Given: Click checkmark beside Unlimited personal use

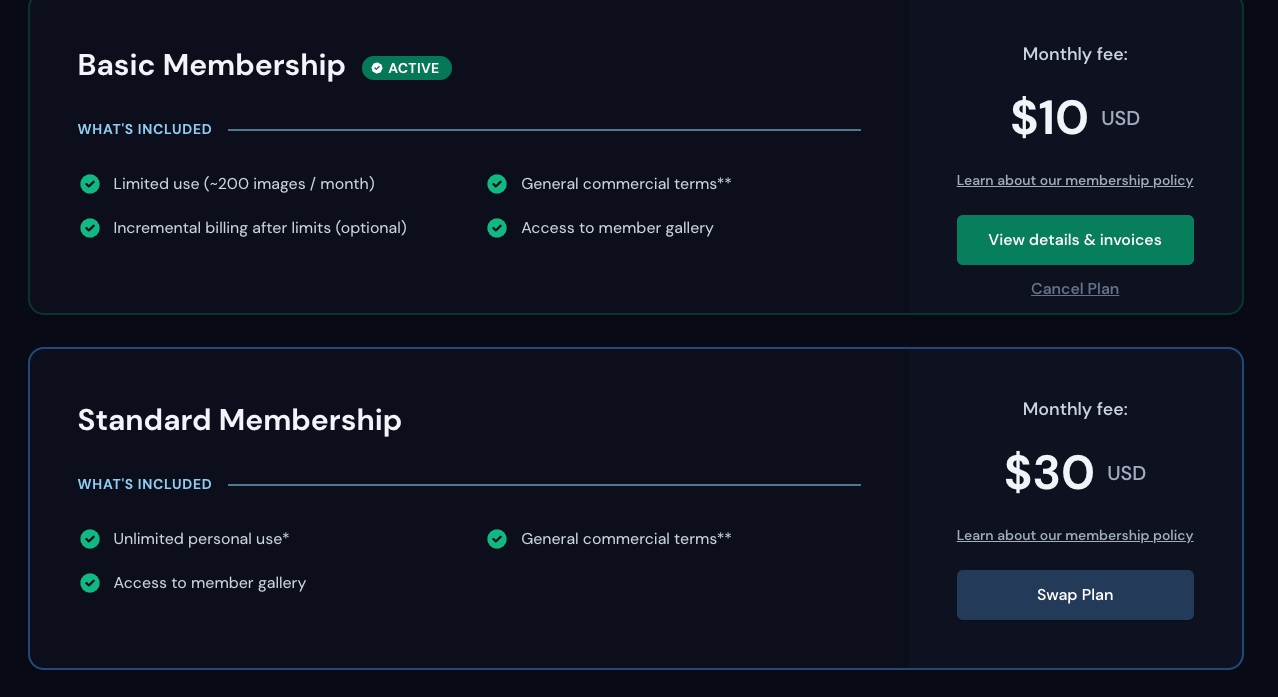Looking at the screenshot, I should tap(90, 539).
